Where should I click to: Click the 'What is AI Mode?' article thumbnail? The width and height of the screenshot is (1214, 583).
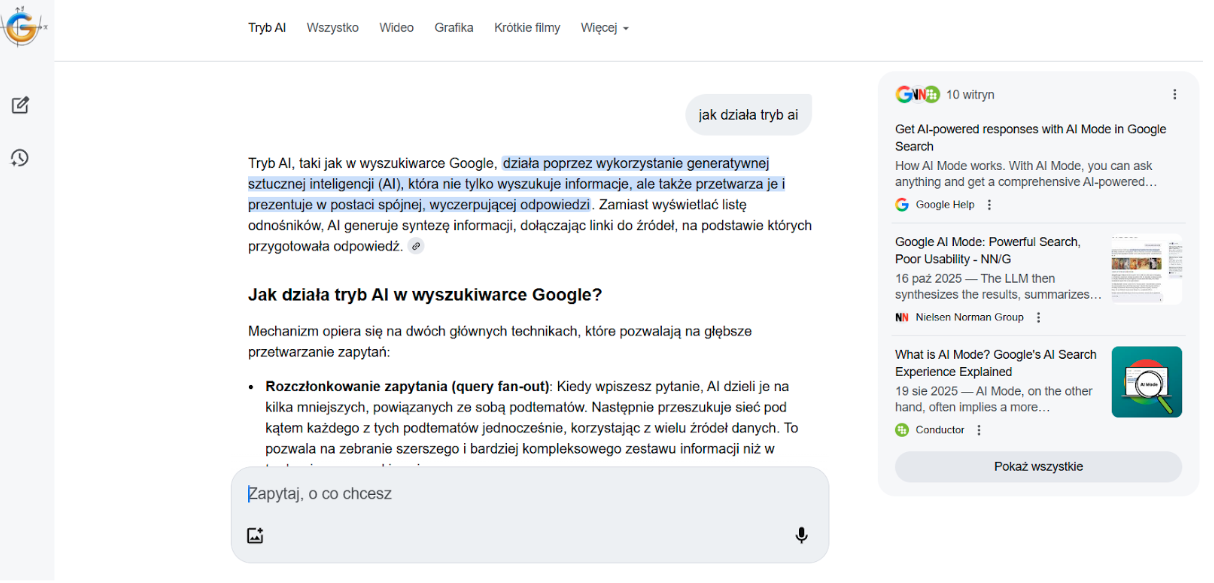tap(1146, 382)
